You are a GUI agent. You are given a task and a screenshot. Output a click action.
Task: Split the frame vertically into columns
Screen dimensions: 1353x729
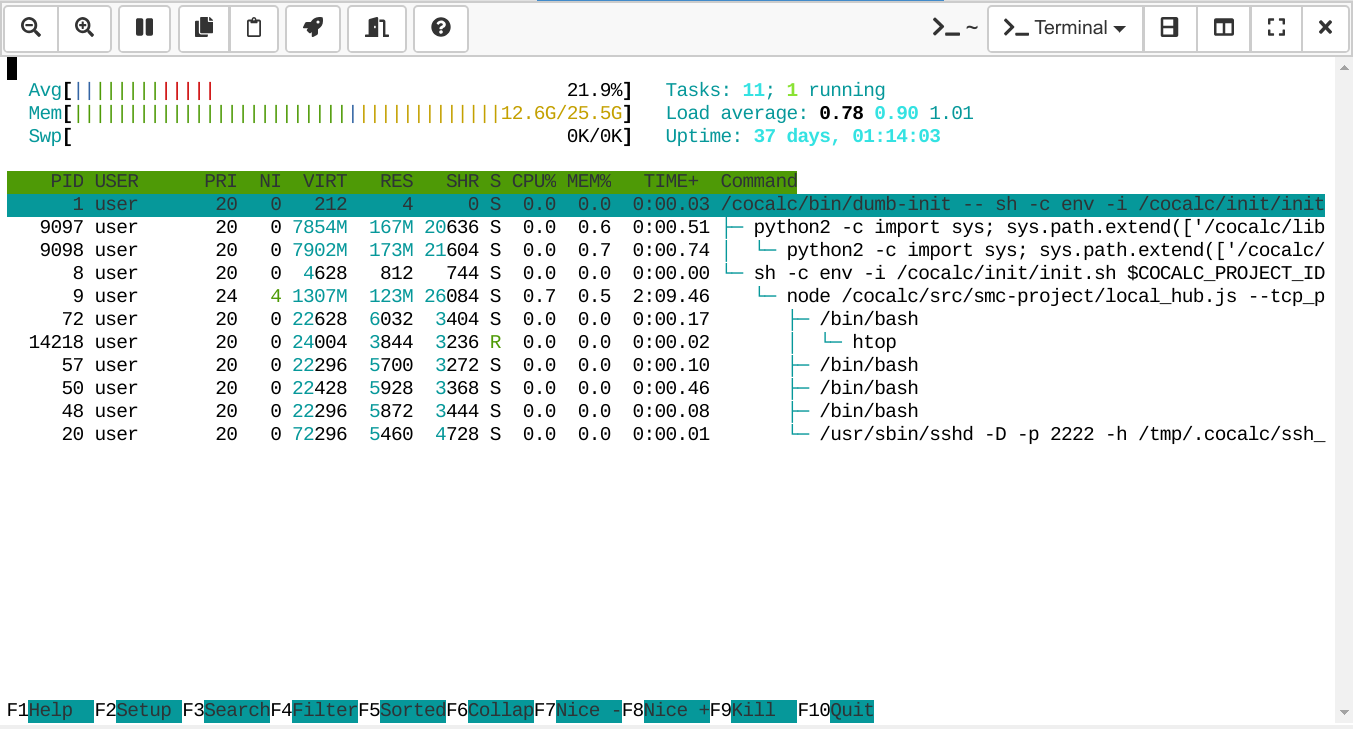tap(1223, 28)
